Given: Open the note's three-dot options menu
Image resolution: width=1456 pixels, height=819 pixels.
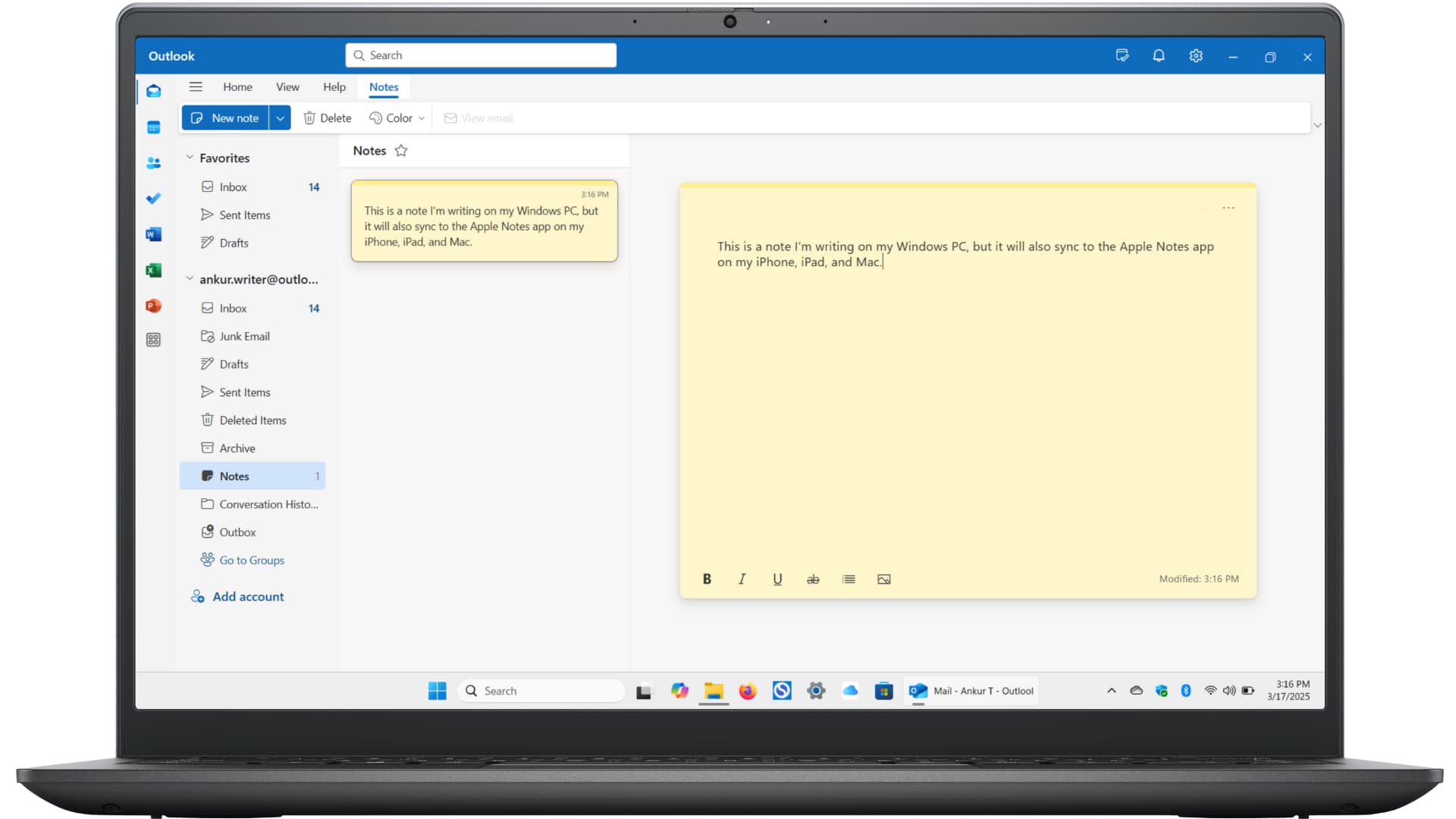Looking at the screenshot, I should [1228, 208].
